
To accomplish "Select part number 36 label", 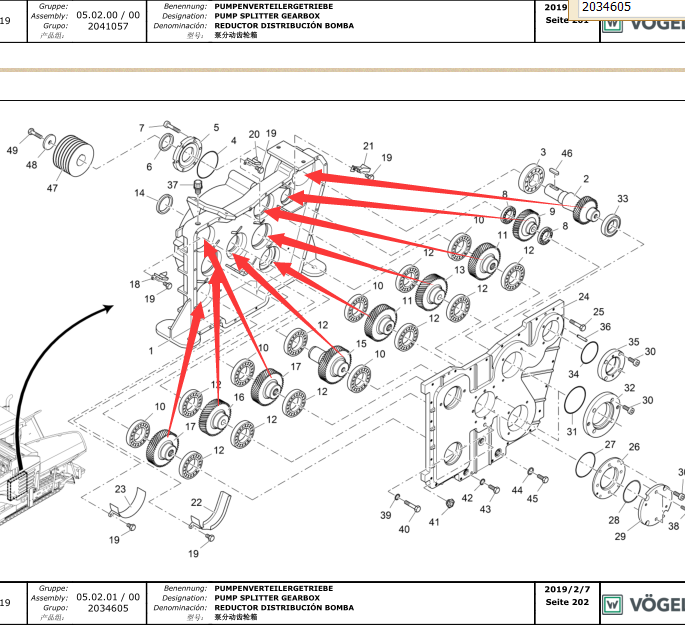I will (x=605, y=327).
